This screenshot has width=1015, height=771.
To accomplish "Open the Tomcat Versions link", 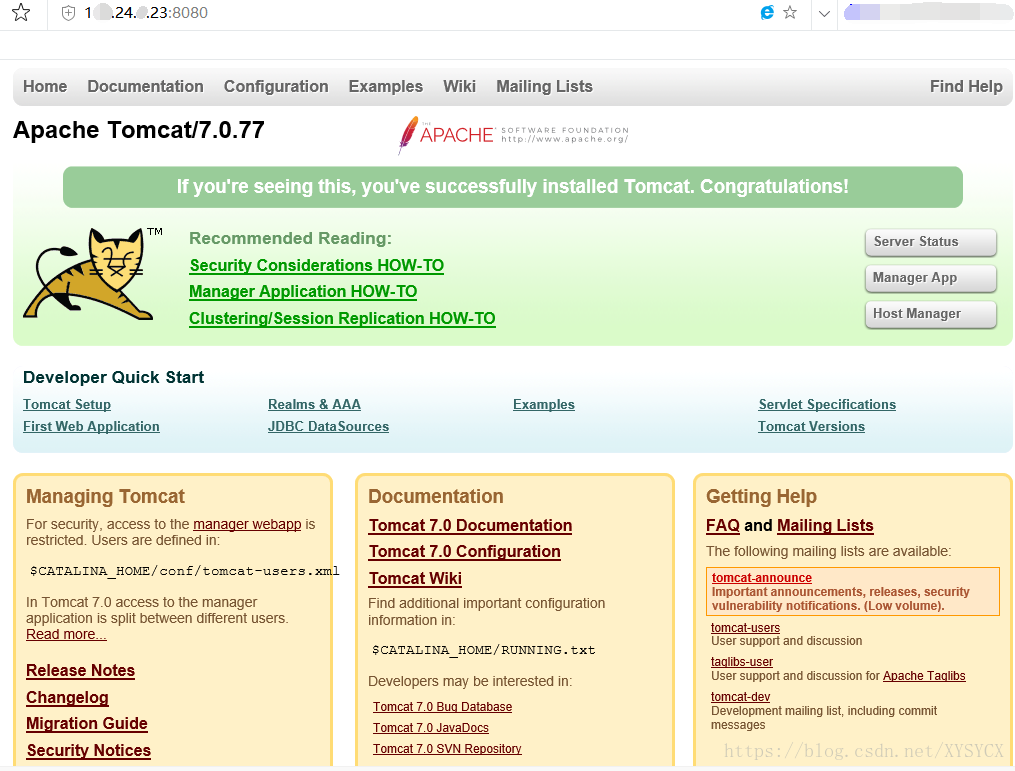I will click(811, 427).
